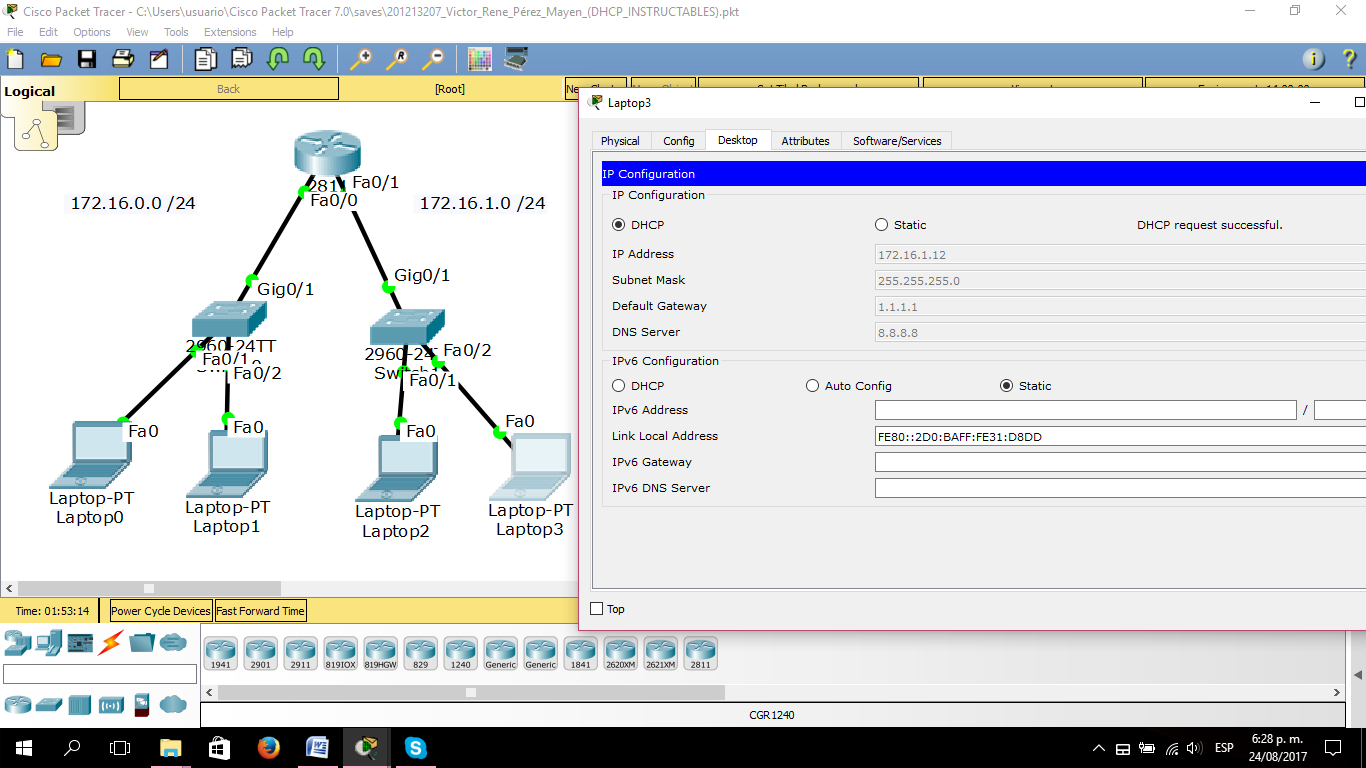Select the 1941 router in the device list
Viewport: 1366px width, 768px height.
pos(220,652)
